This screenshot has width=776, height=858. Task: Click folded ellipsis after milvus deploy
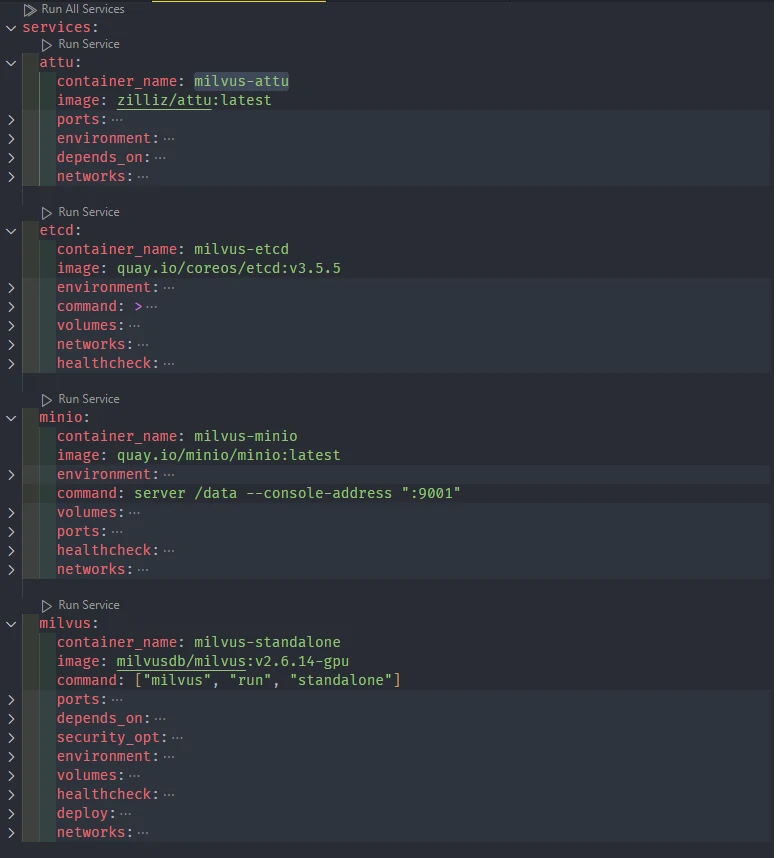pos(125,814)
